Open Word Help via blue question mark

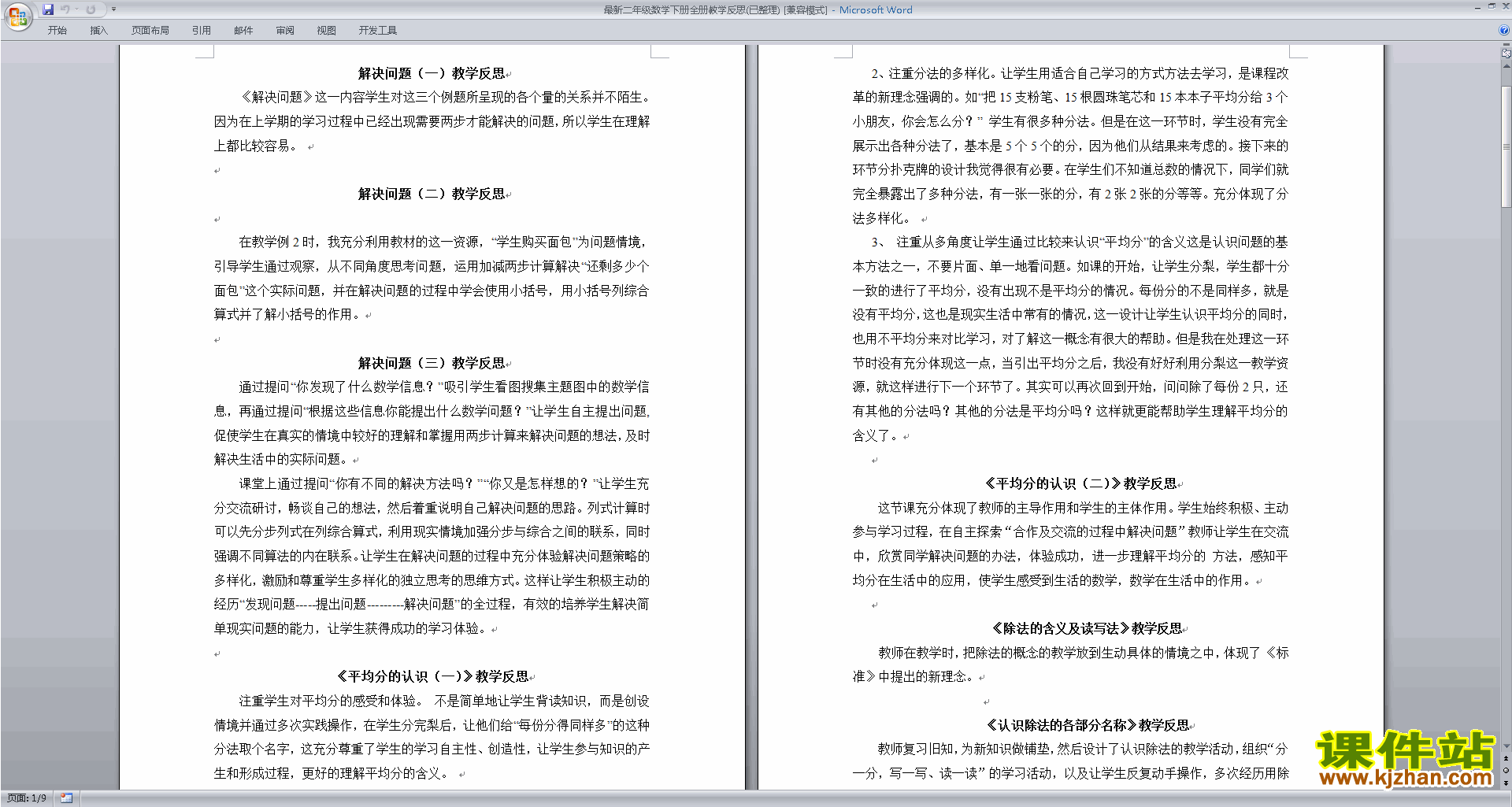(1504, 30)
